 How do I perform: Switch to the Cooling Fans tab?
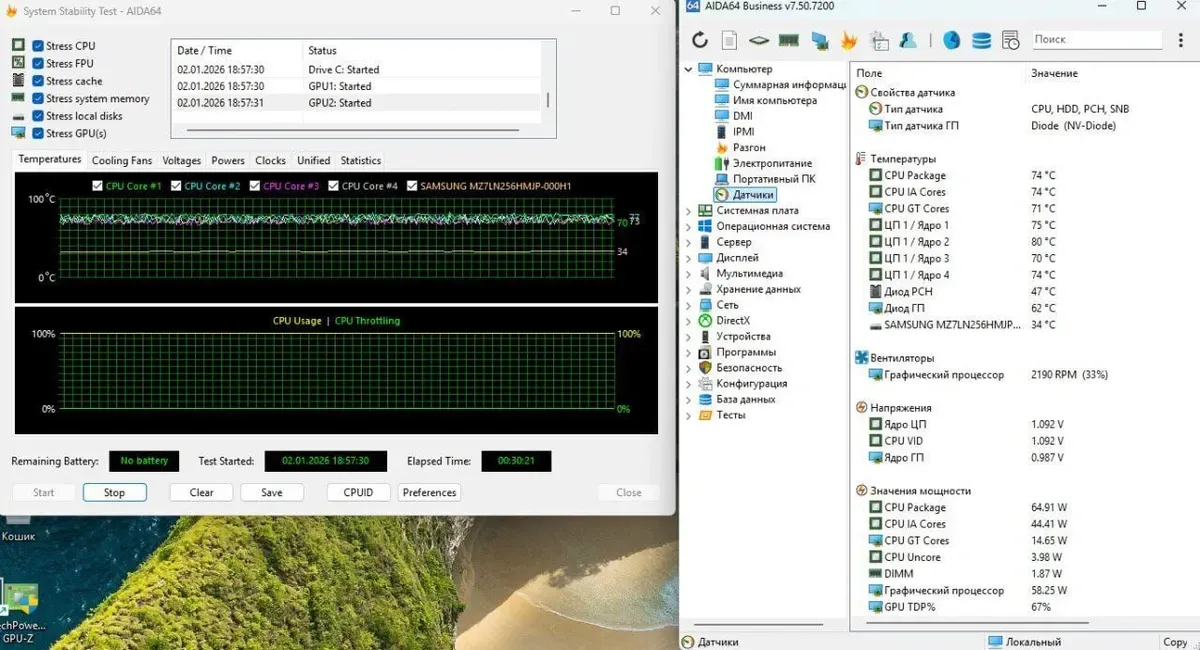tap(122, 160)
